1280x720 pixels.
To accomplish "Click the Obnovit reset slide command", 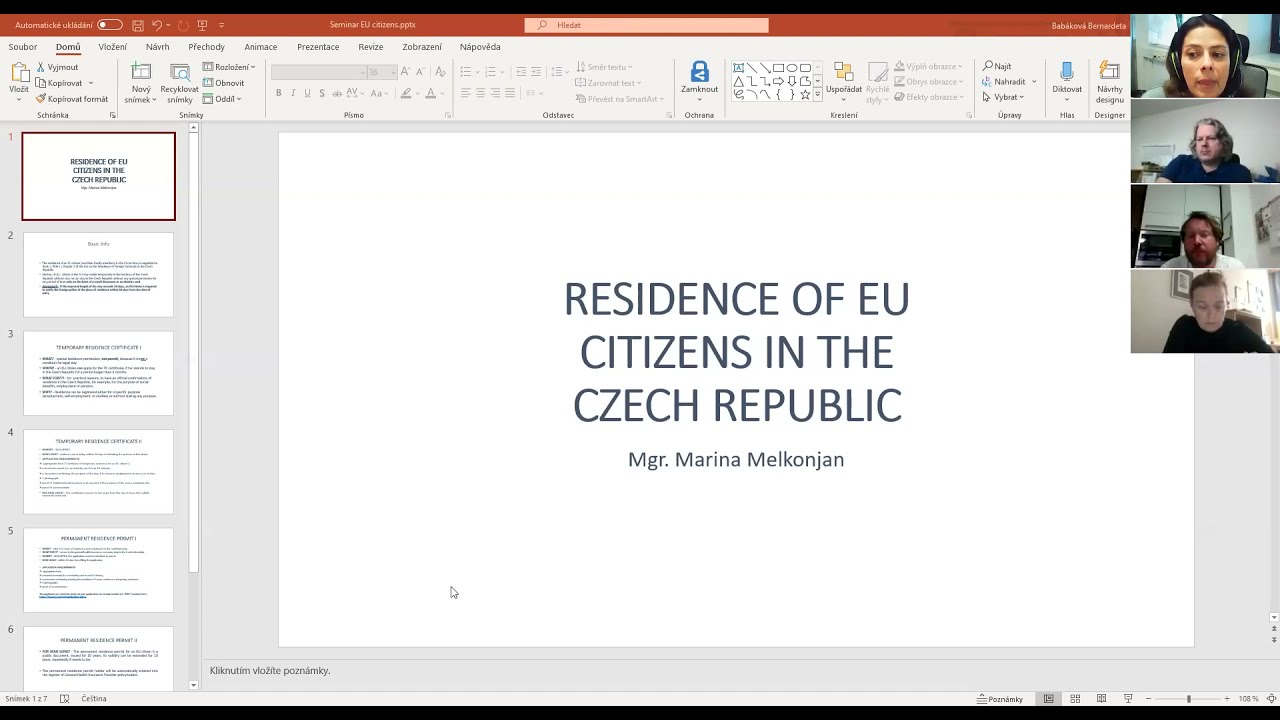I will 224,83.
